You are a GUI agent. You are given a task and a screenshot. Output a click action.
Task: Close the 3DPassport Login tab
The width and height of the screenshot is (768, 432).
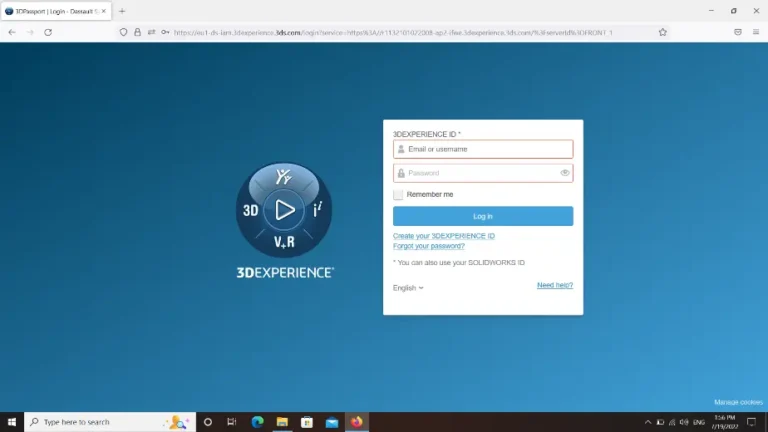[x=104, y=11]
